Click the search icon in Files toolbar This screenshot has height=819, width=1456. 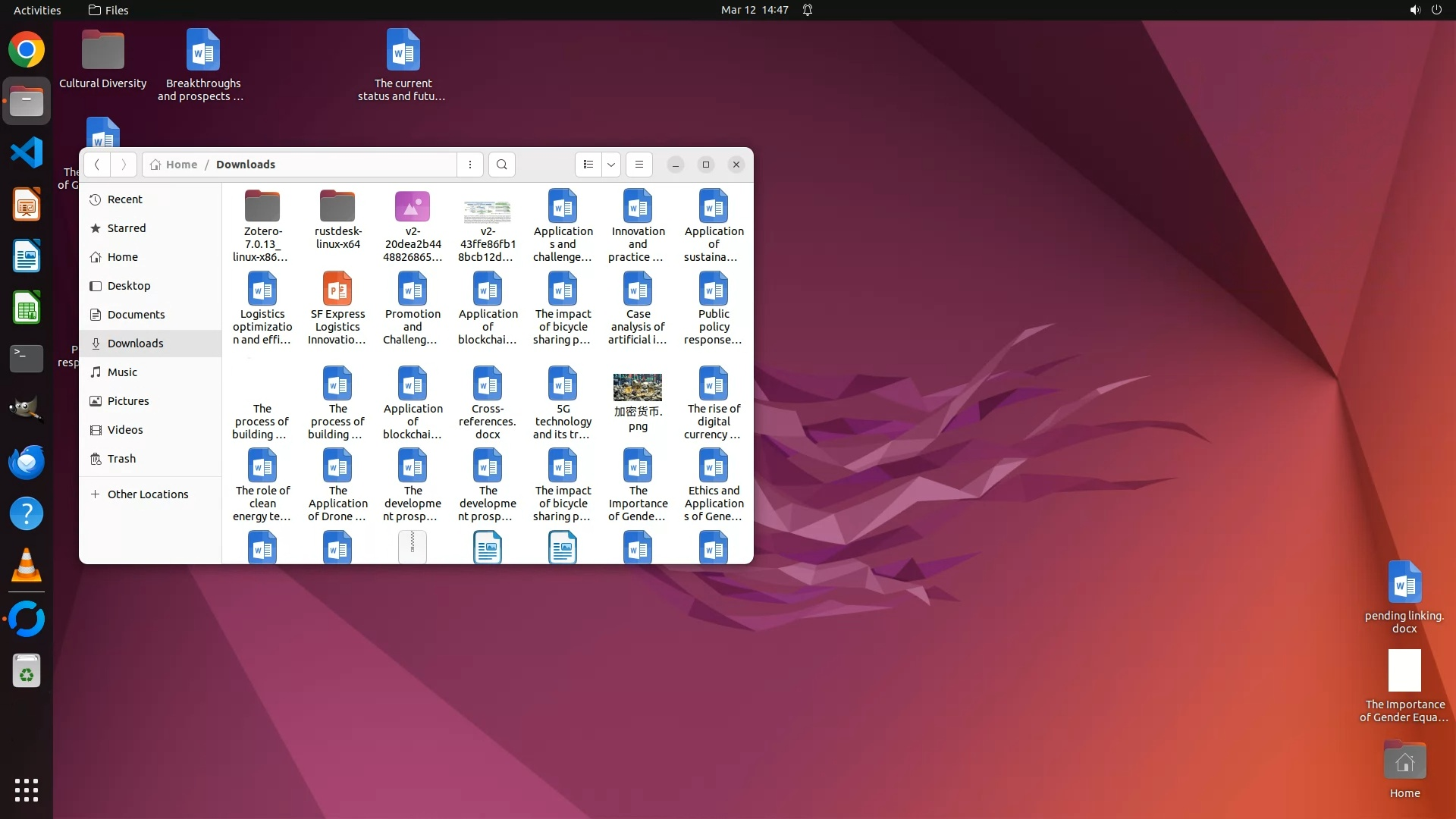click(501, 165)
